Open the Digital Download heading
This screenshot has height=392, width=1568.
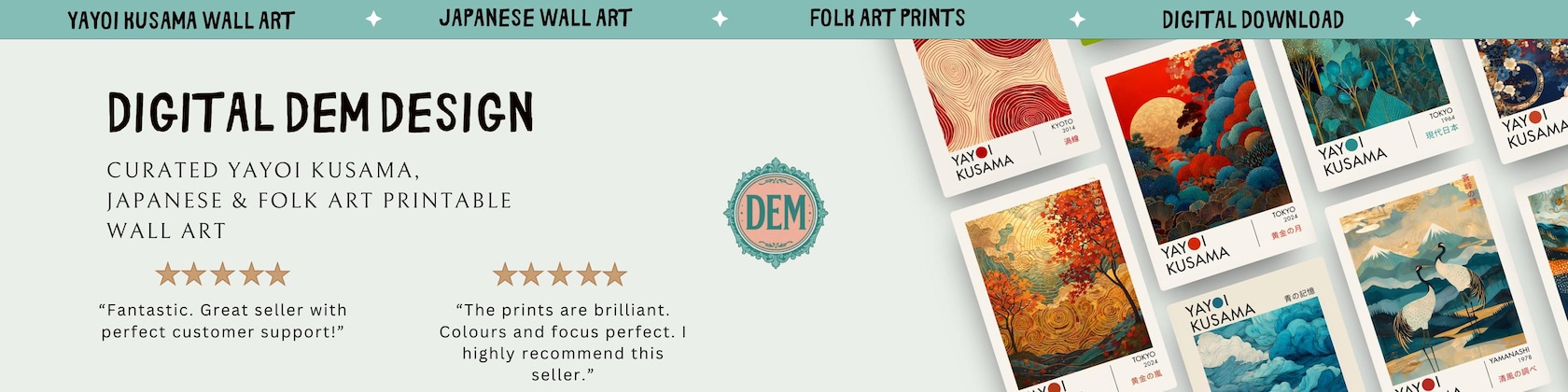point(1253,19)
